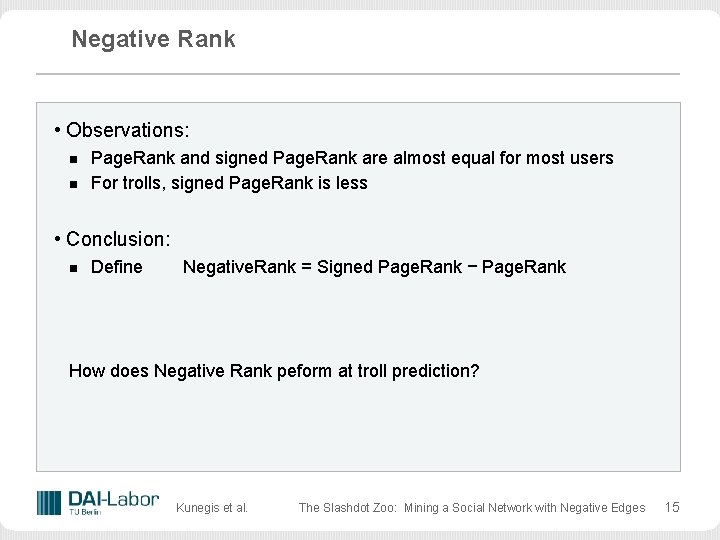This screenshot has width=720, height=540.
Task: Click the DAI-Labor logo text
Action: tap(113, 499)
